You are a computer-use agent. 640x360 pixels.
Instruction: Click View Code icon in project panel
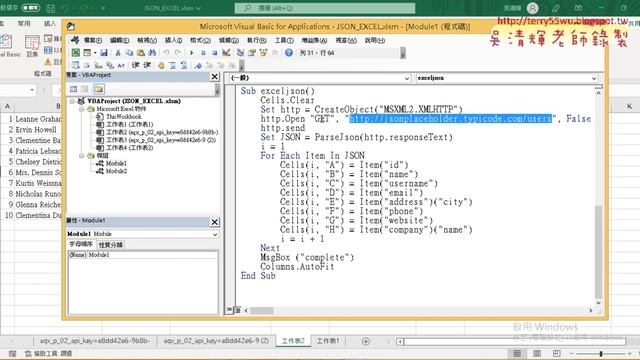[x=73, y=89]
